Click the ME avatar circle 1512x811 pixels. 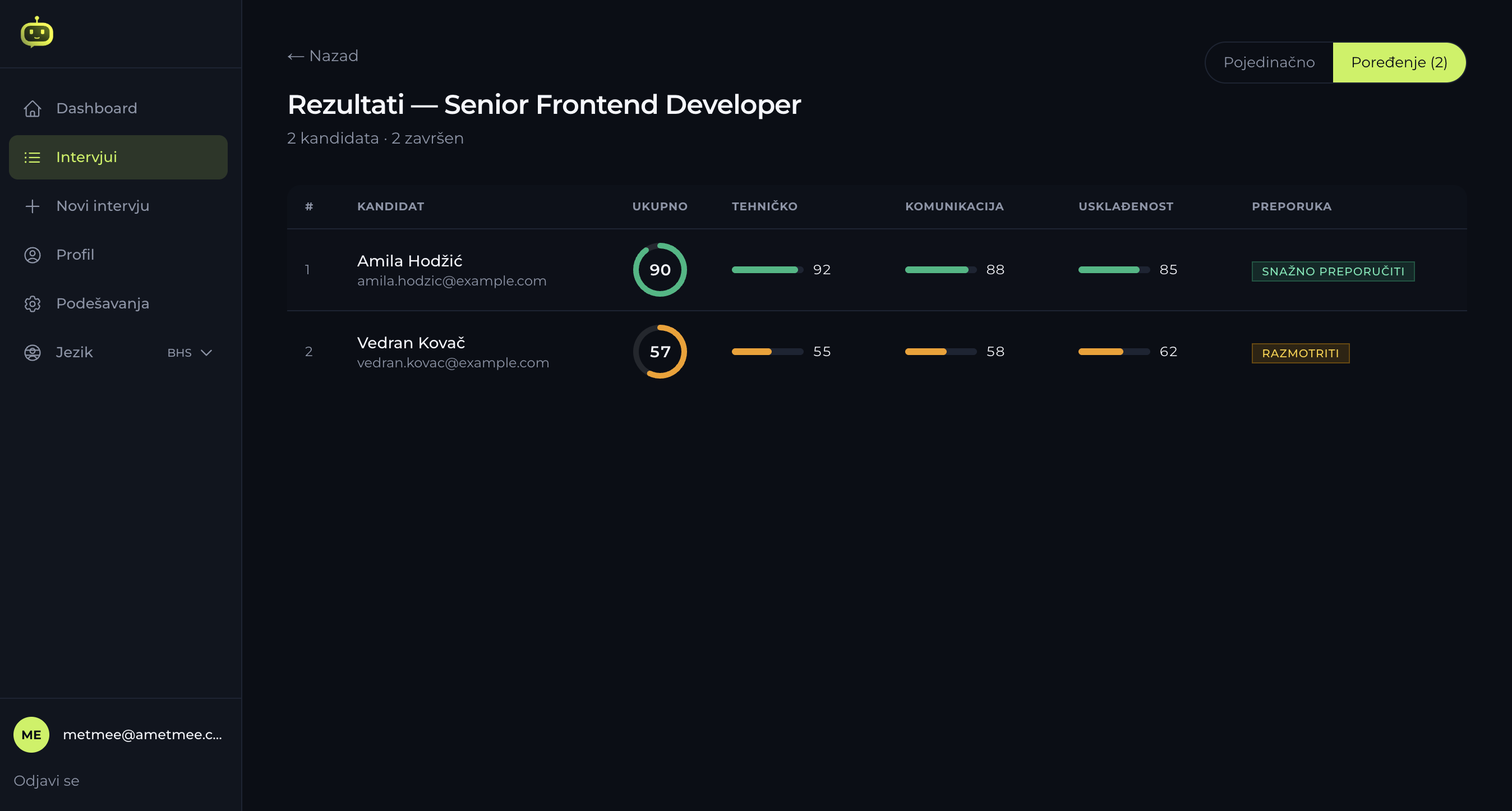(x=31, y=734)
